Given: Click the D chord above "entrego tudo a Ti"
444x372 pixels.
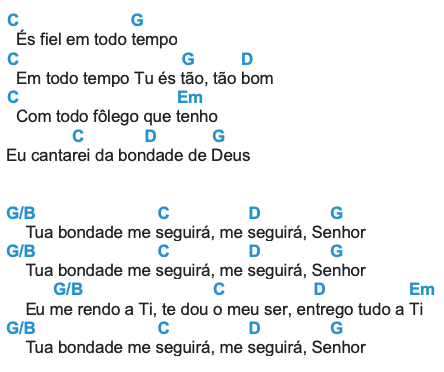Looking at the screenshot, I should click(x=319, y=289).
